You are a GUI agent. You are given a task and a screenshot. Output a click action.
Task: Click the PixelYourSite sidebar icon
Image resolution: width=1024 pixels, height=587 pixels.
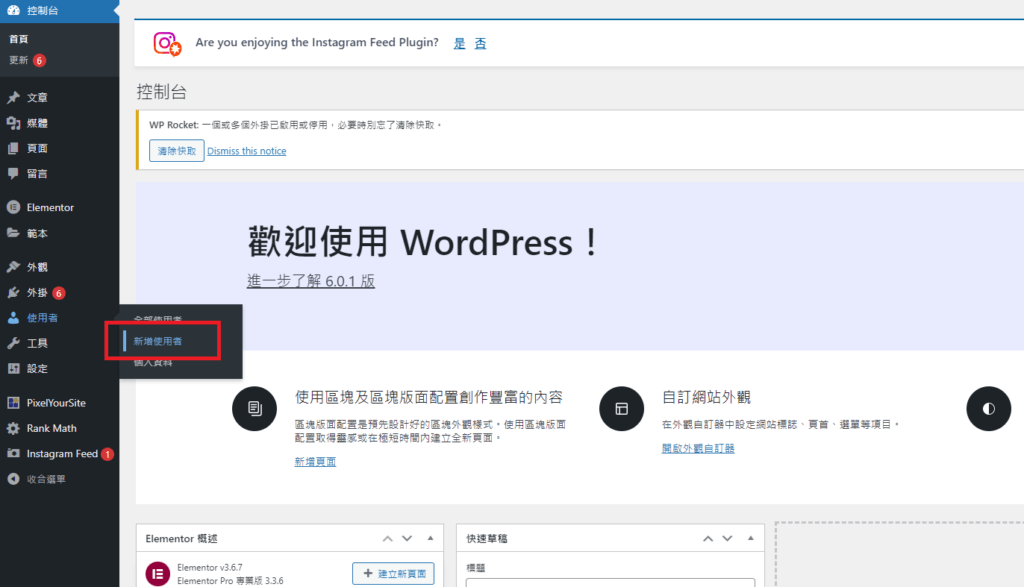pyautogui.click(x=13, y=403)
